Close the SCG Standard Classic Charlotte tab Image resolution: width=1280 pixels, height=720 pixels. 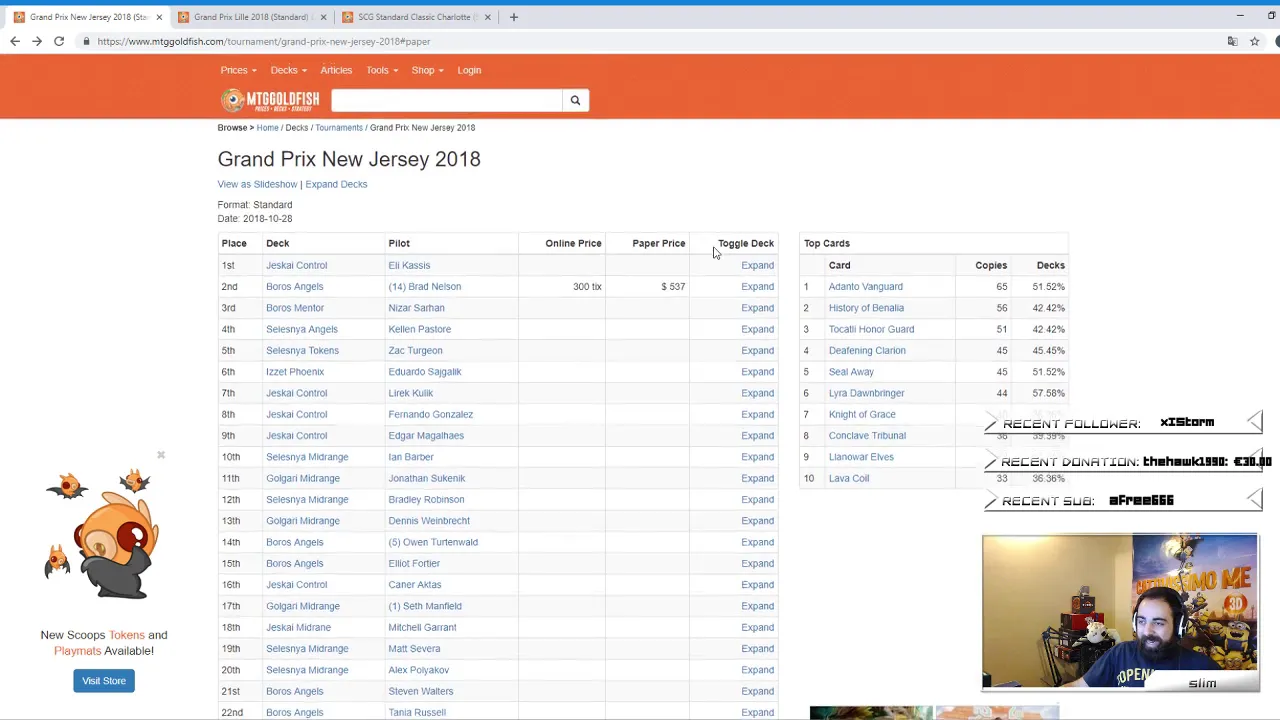pos(487,17)
